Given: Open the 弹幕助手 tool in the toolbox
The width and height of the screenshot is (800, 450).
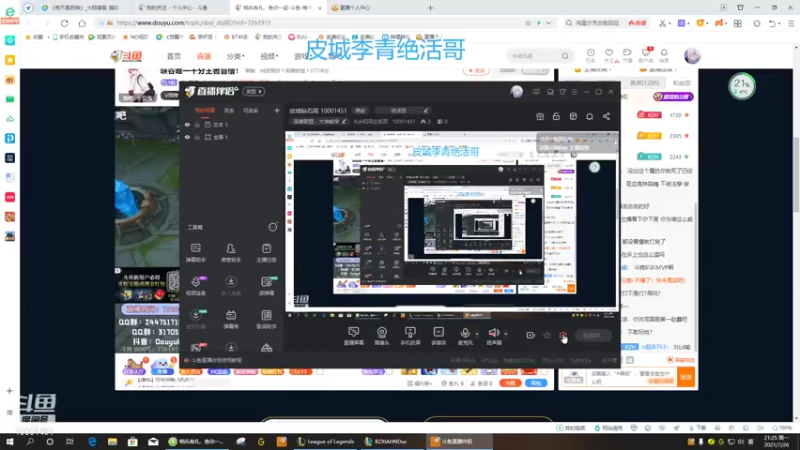Looking at the screenshot, I should pyautogui.click(x=195, y=253).
